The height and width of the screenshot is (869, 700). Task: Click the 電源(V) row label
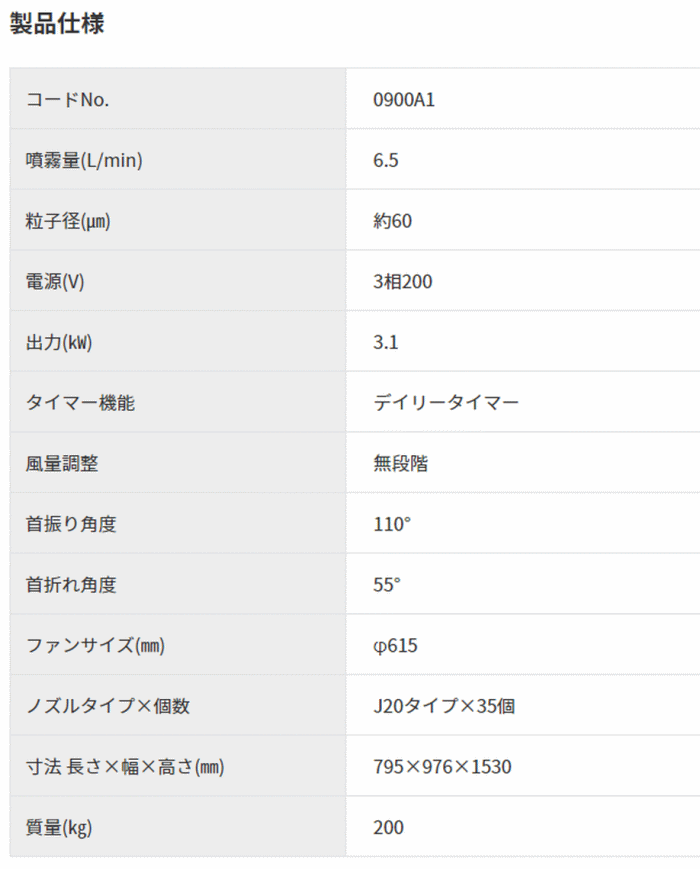[x=55, y=282]
